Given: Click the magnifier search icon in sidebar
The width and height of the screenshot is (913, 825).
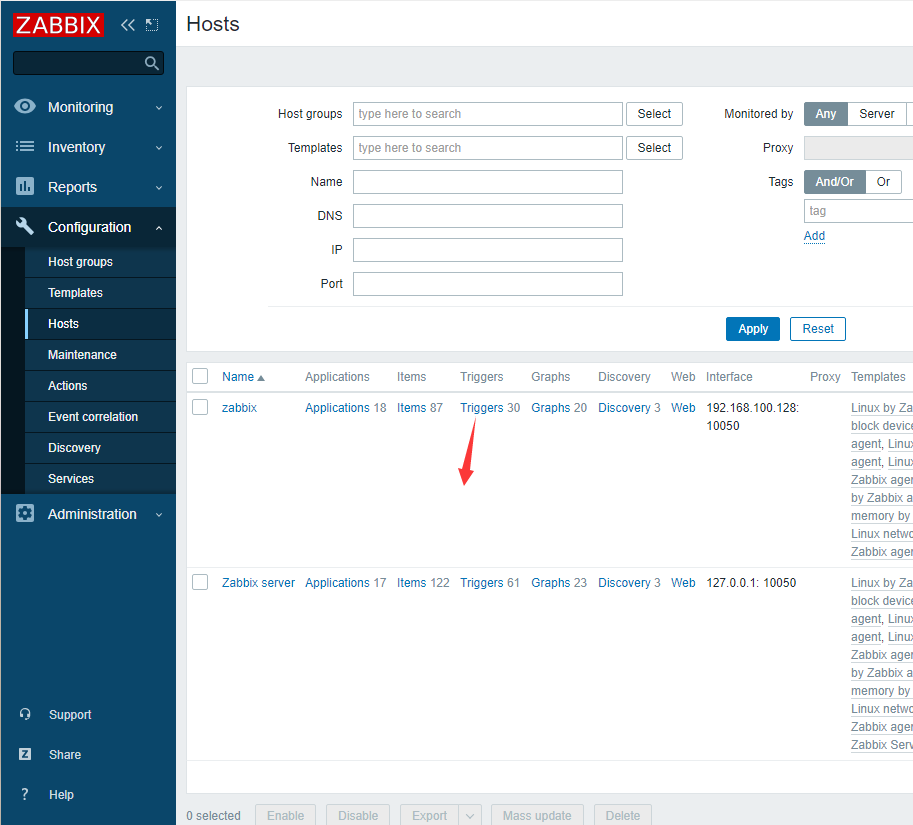Looking at the screenshot, I should coord(151,63).
